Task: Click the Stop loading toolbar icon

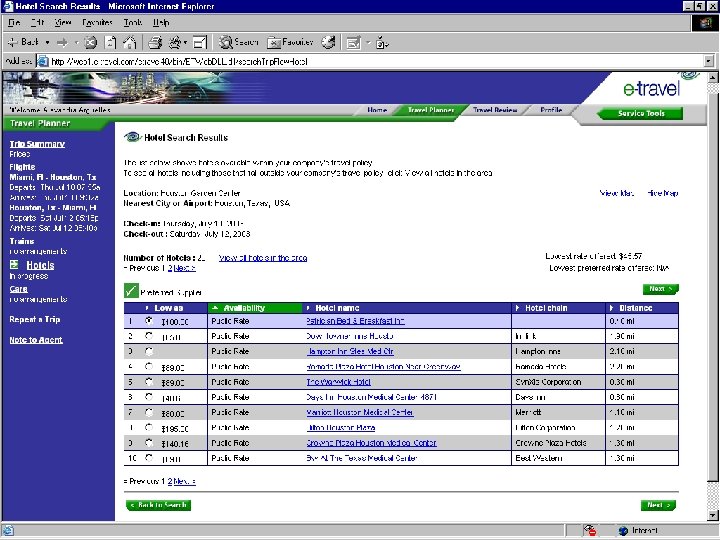Action: (x=90, y=43)
